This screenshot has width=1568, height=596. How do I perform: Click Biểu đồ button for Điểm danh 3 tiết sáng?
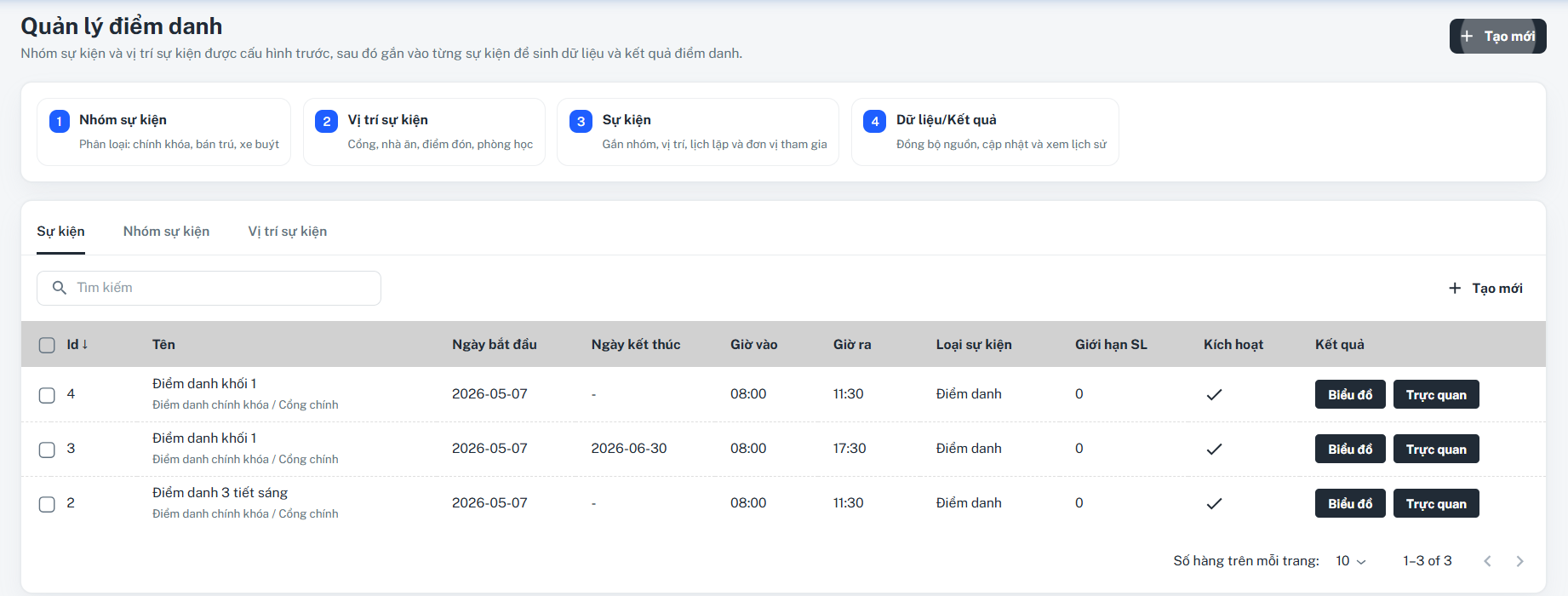[1350, 503]
